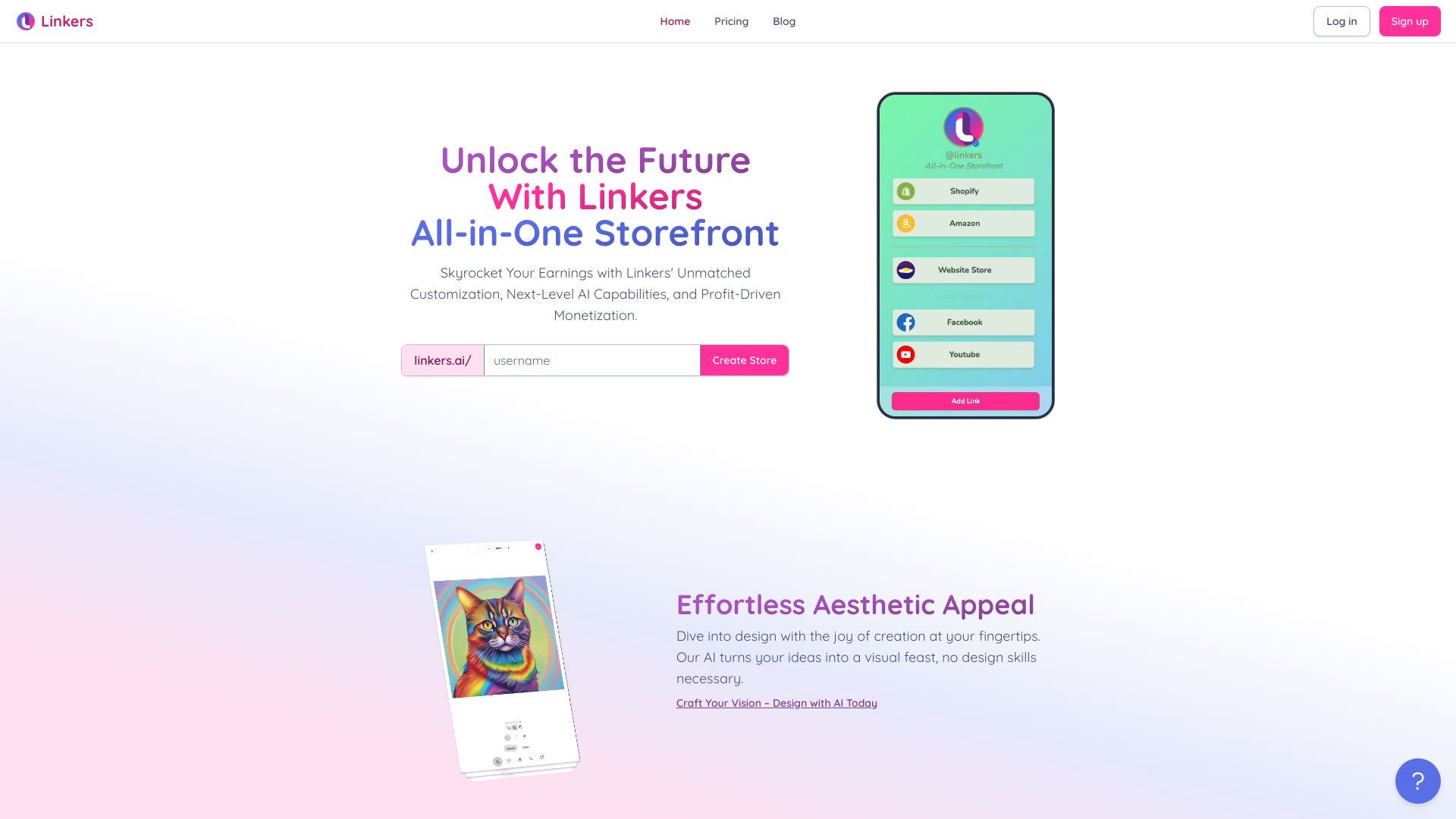Image resolution: width=1456 pixels, height=819 pixels.
Task: Click the Youtube integration icon
Action: click(906, 354)
